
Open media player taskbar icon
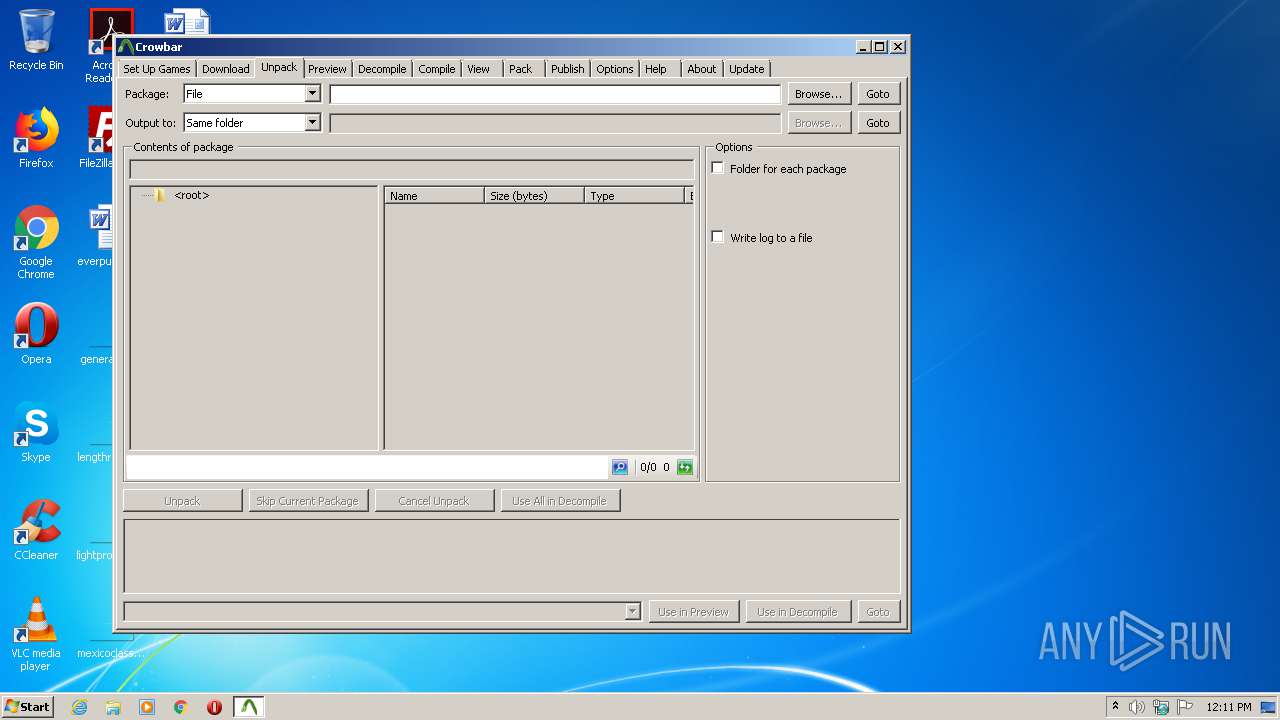point(147,707)
